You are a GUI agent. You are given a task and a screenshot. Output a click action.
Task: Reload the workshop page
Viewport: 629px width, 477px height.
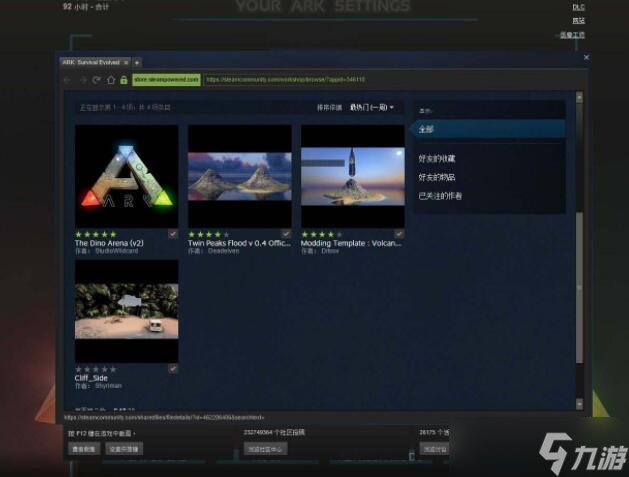click(96, 80)
